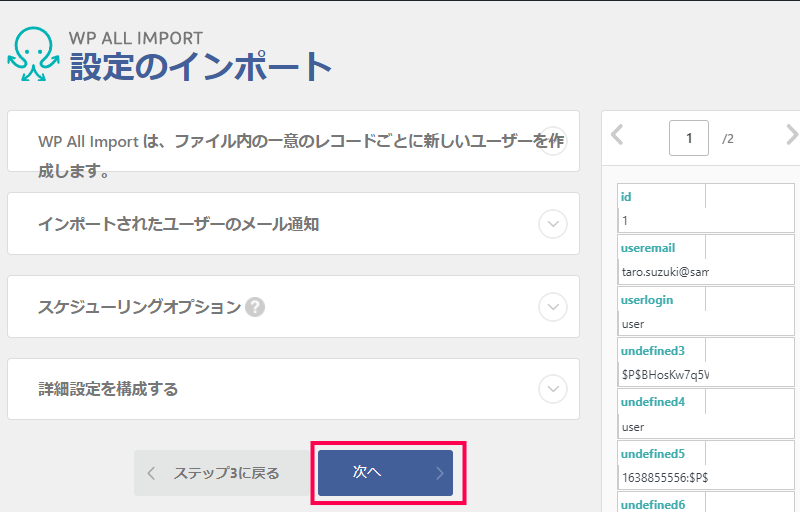Click the 次へ button
Image resolution: width=800 pixels, height=512 pixels.
tap(385, 473)
